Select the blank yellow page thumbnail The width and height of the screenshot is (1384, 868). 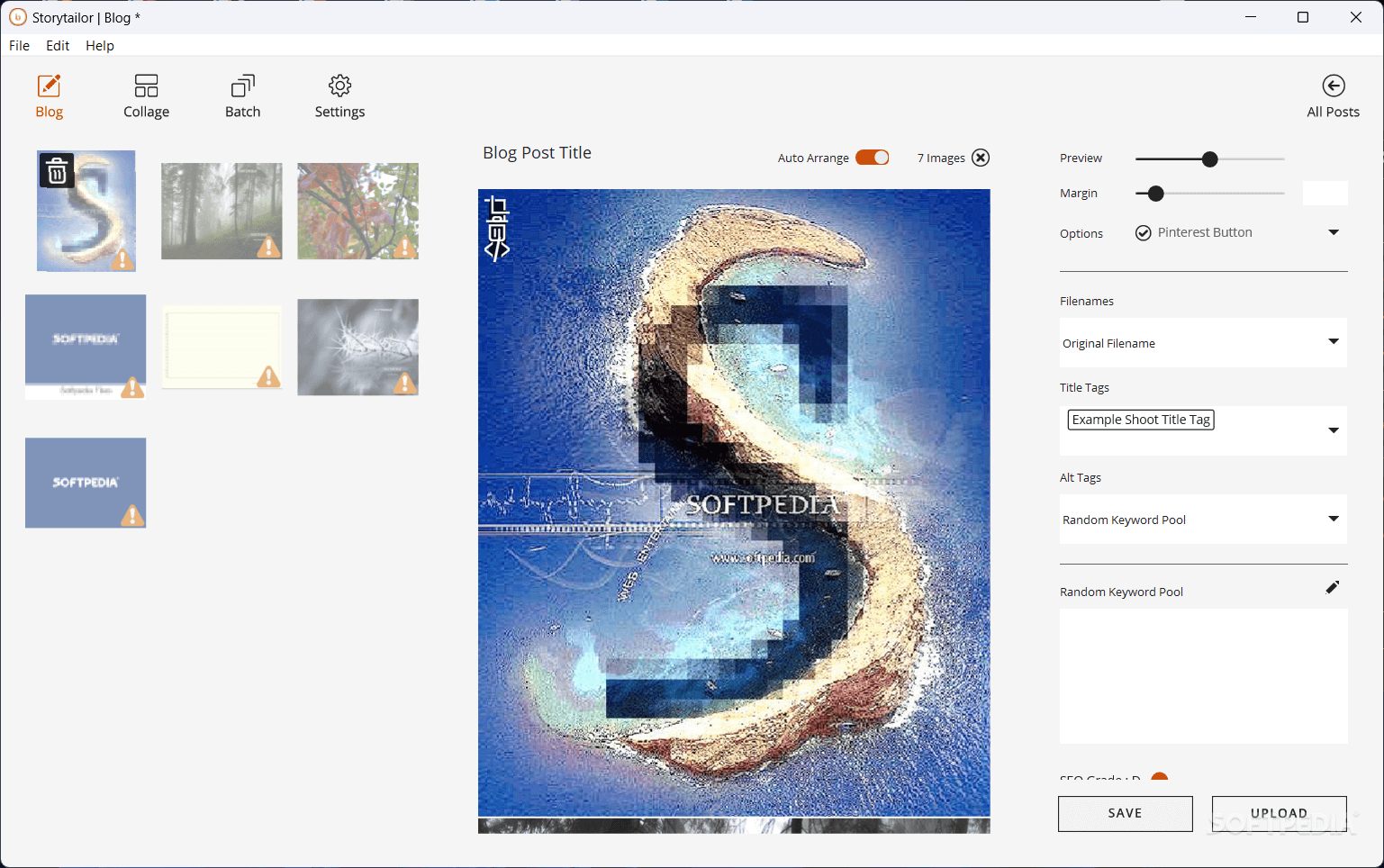[x=222, y=348]
